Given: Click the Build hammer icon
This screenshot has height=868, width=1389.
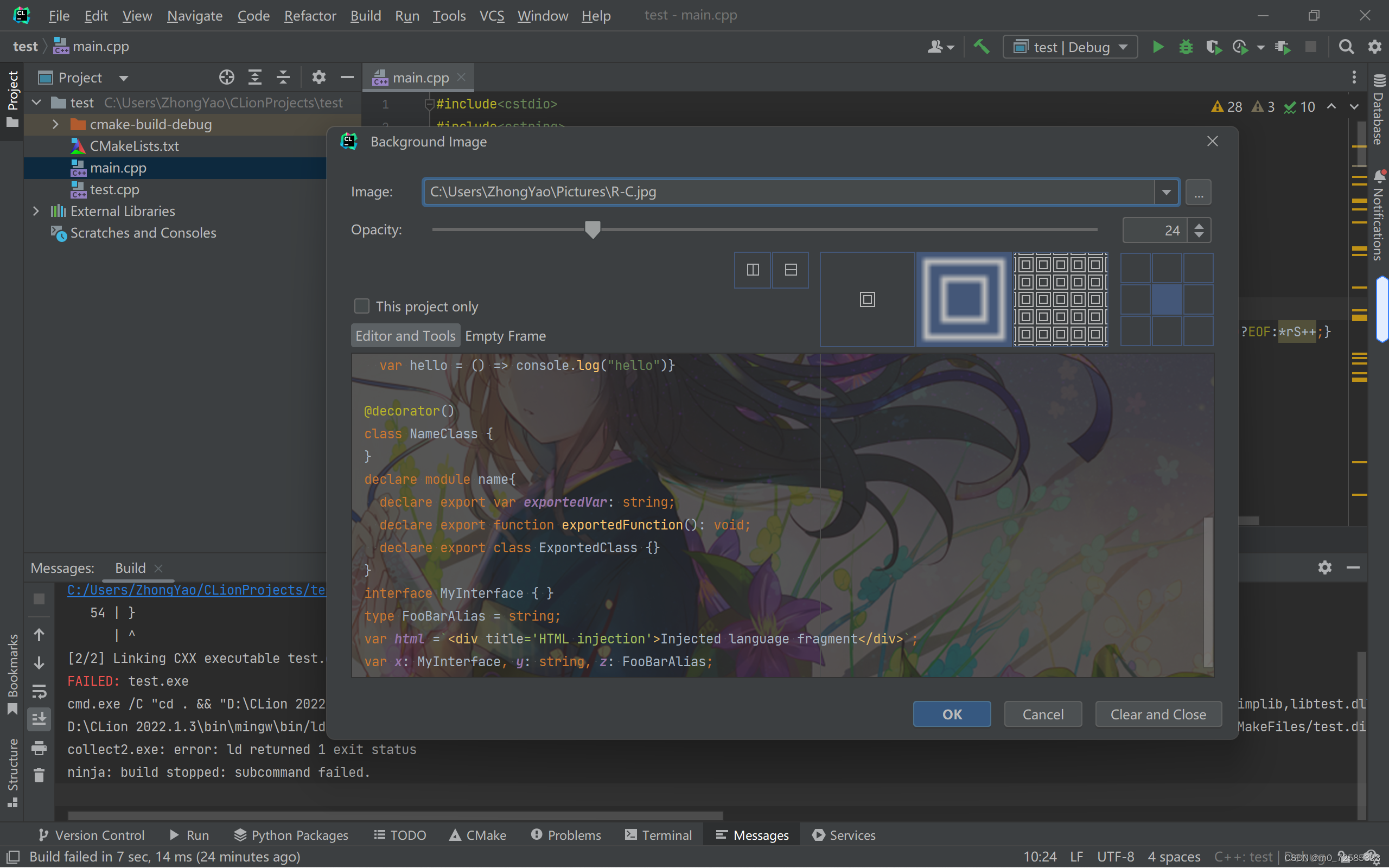Looking at the screenshot, I should pyautogui.click(x=982, y=47).
